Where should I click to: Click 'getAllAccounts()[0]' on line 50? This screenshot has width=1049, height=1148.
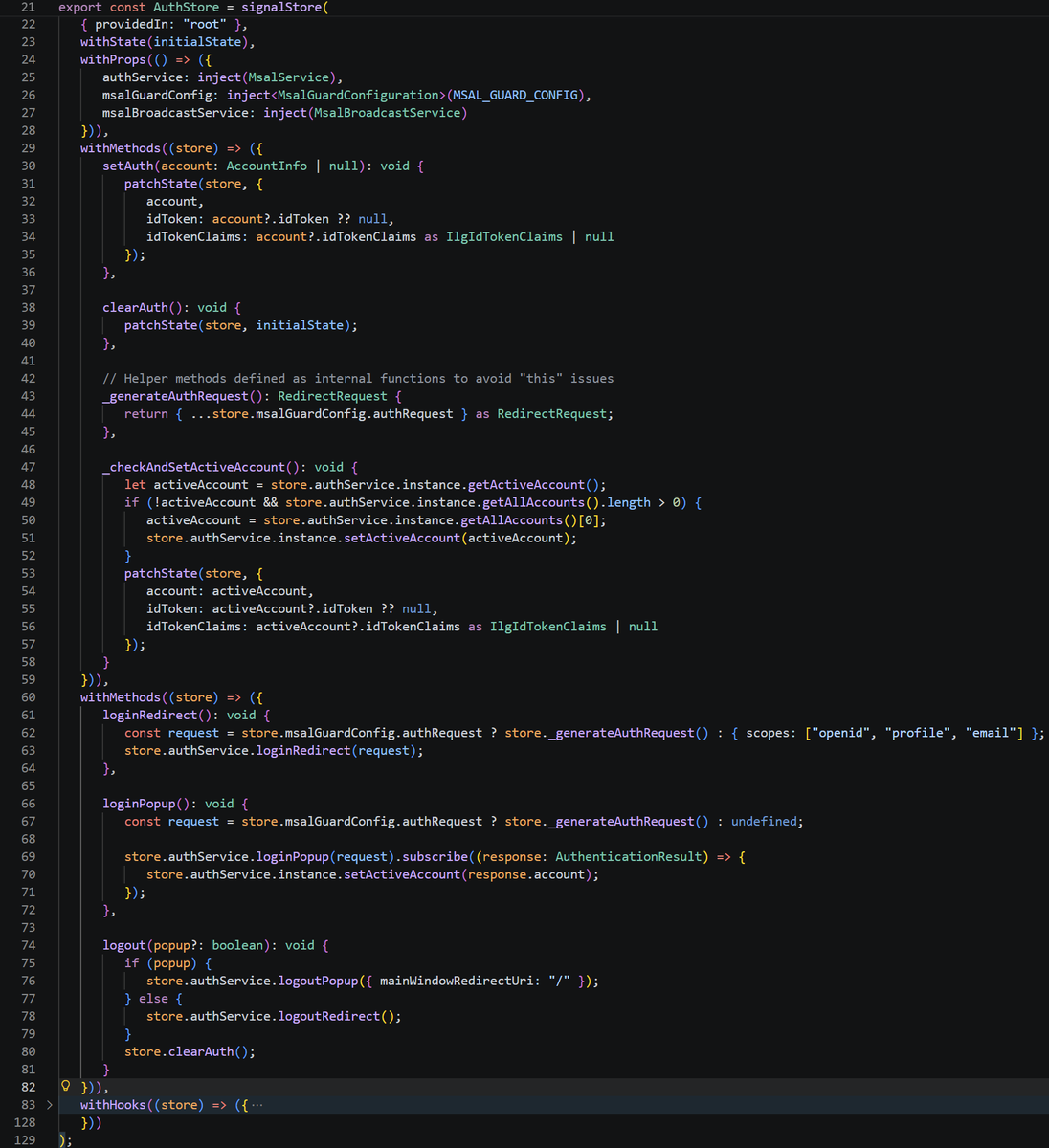tap(529, 520)
